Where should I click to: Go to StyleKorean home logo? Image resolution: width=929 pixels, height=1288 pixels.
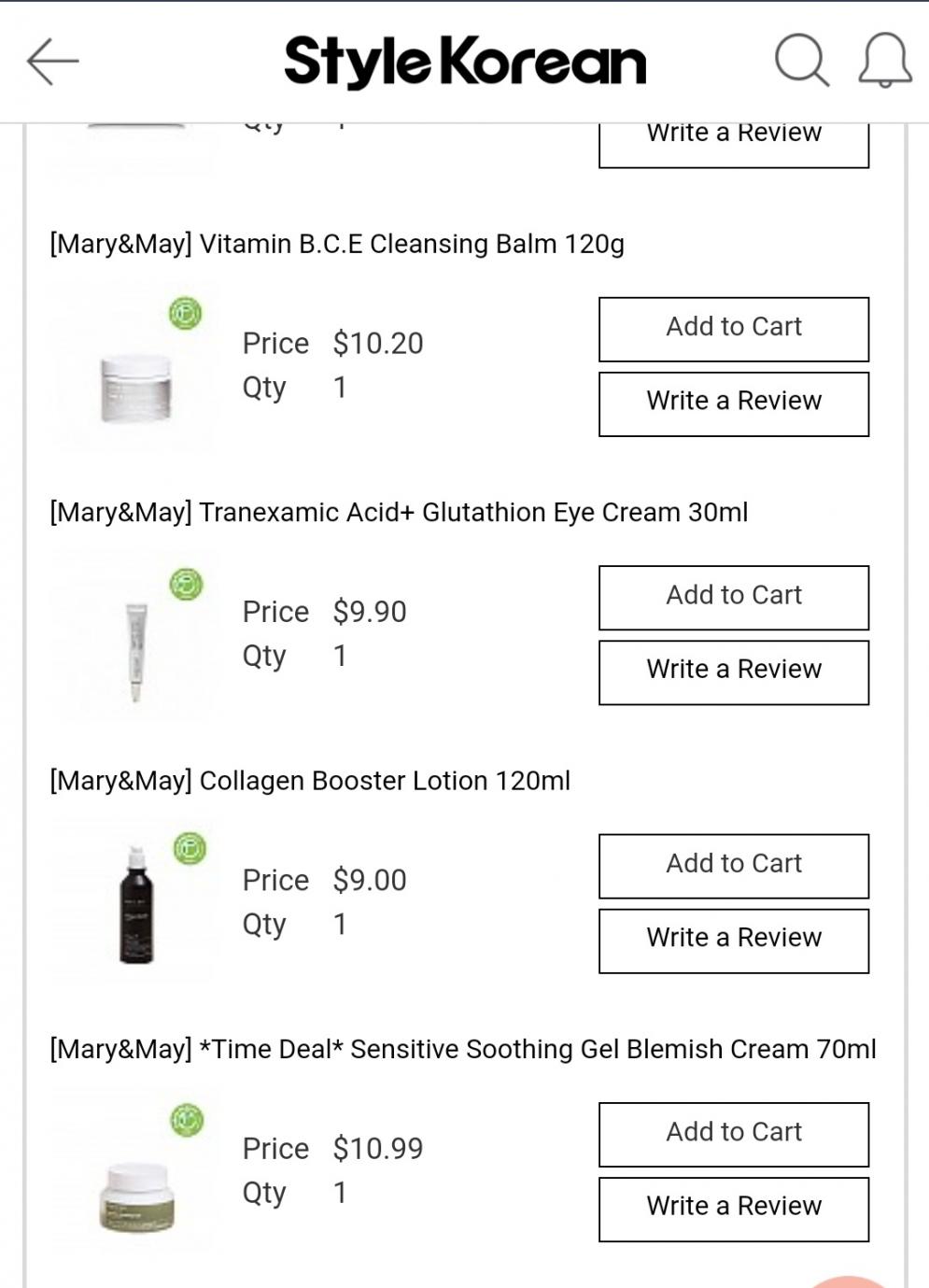tap(465, 62)
